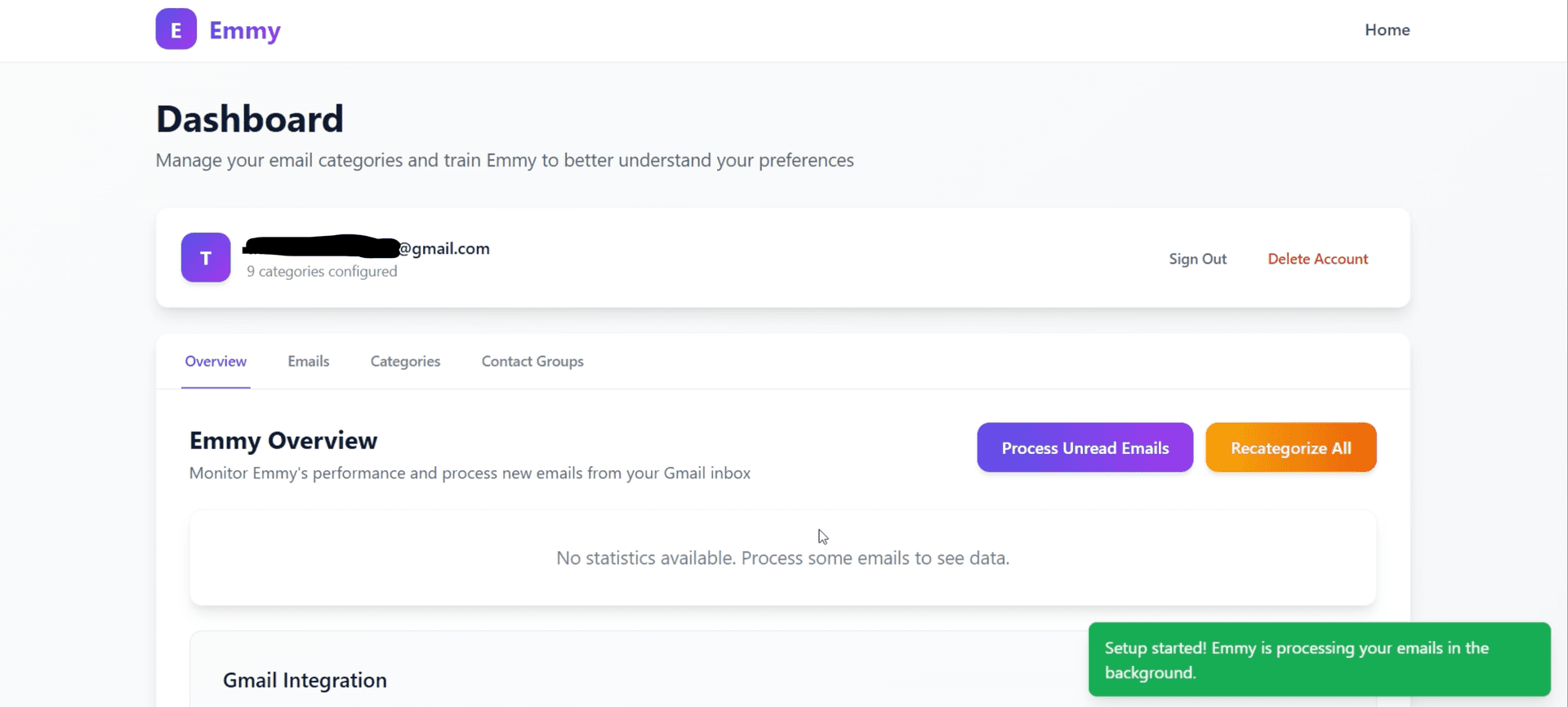Image resolution: width=1568 pixels, height=707 pixels.
Task: Start Process Unread Emails
Action: 1085,447
